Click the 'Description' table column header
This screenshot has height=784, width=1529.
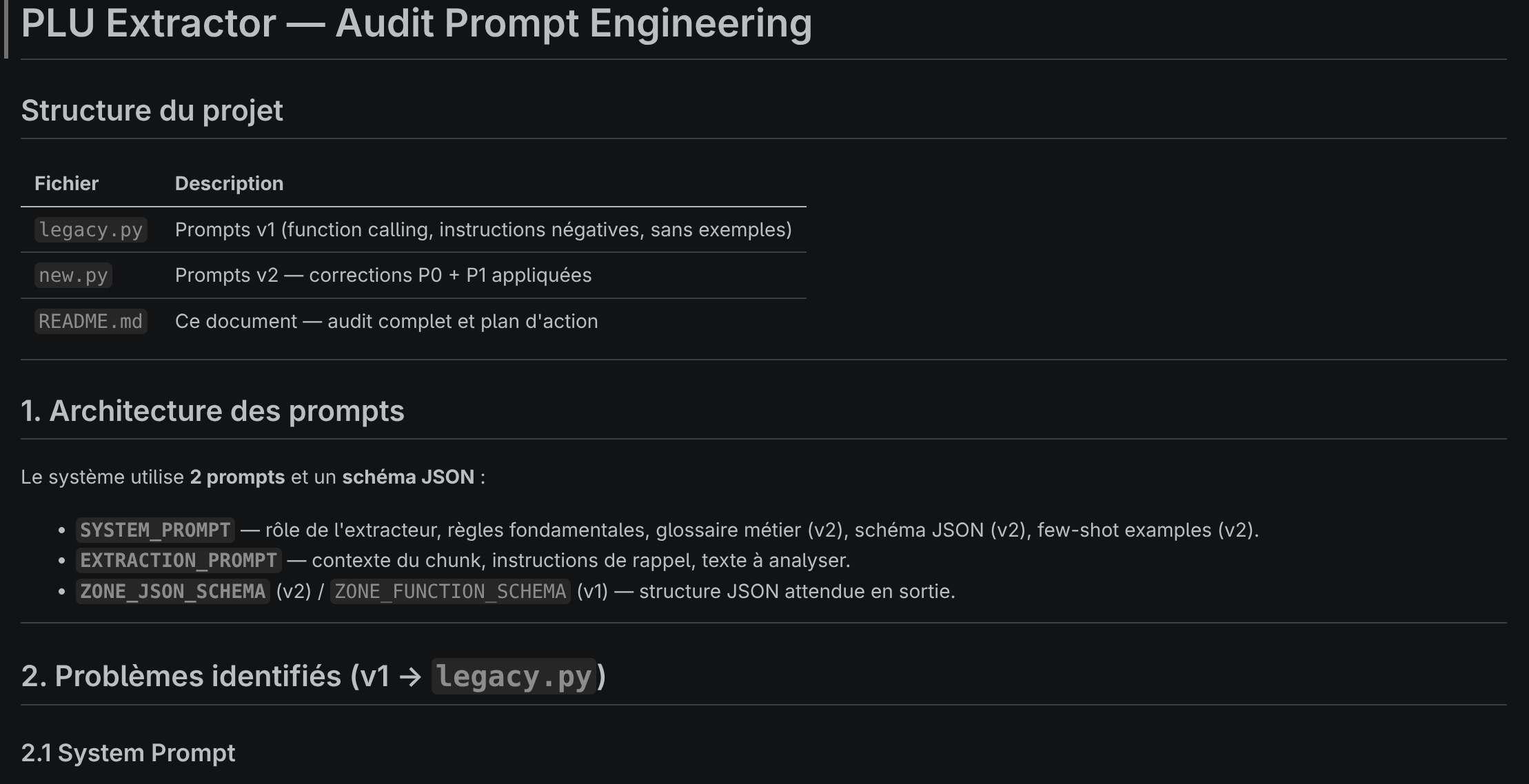pyautogui.click(x=229, y=183)
